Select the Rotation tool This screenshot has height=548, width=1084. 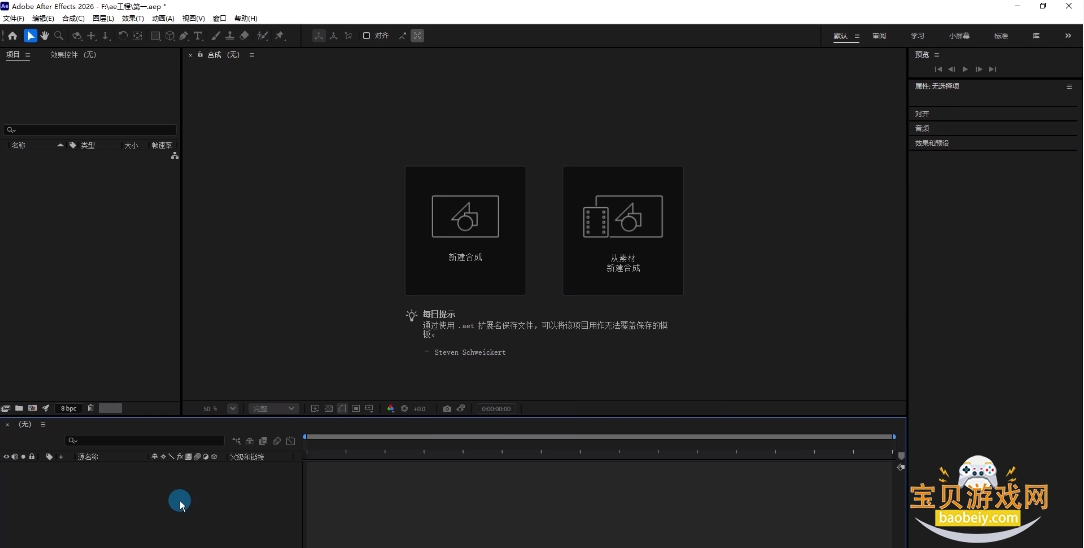(x=123, y=36)
